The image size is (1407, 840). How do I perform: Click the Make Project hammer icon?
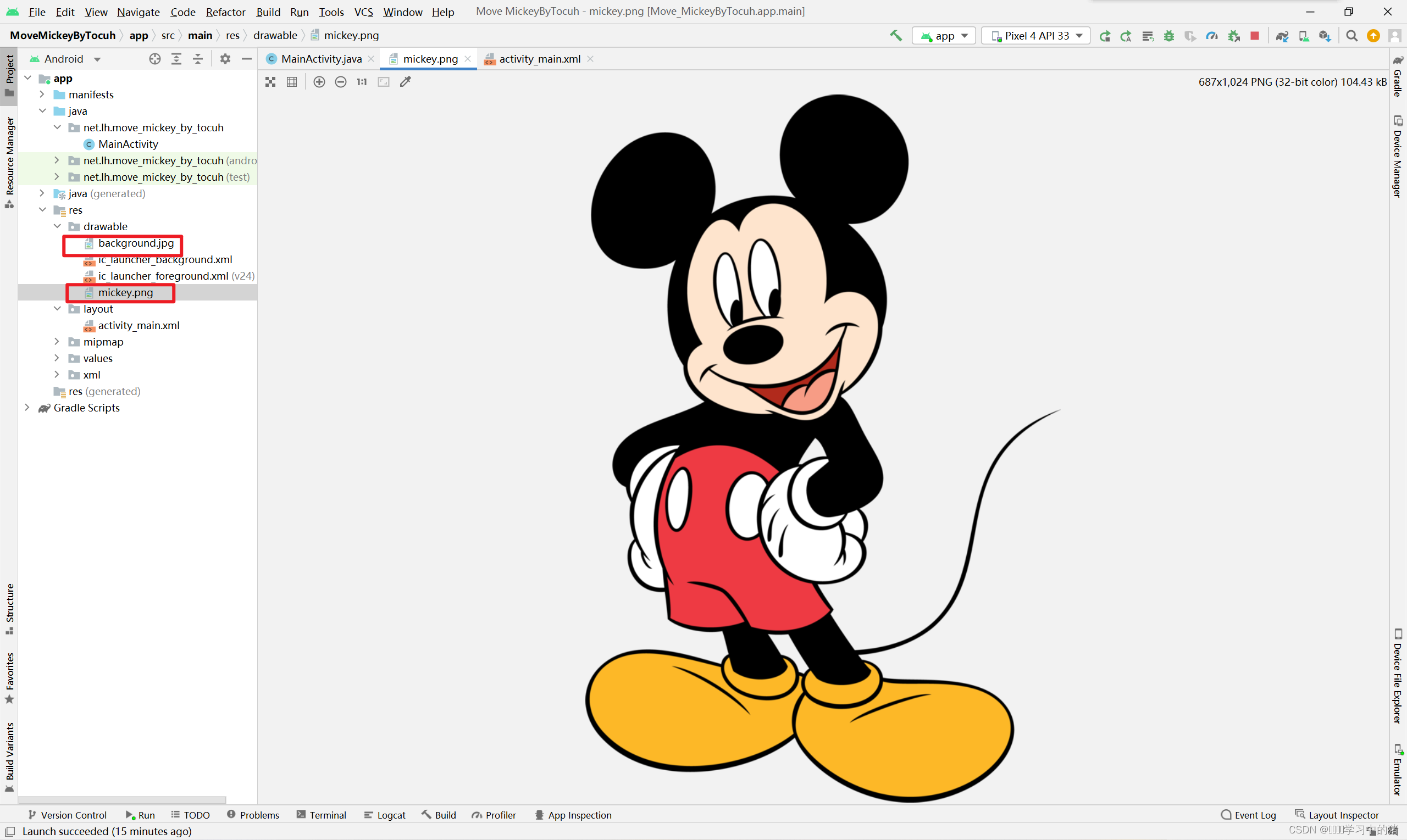[896, 36]
